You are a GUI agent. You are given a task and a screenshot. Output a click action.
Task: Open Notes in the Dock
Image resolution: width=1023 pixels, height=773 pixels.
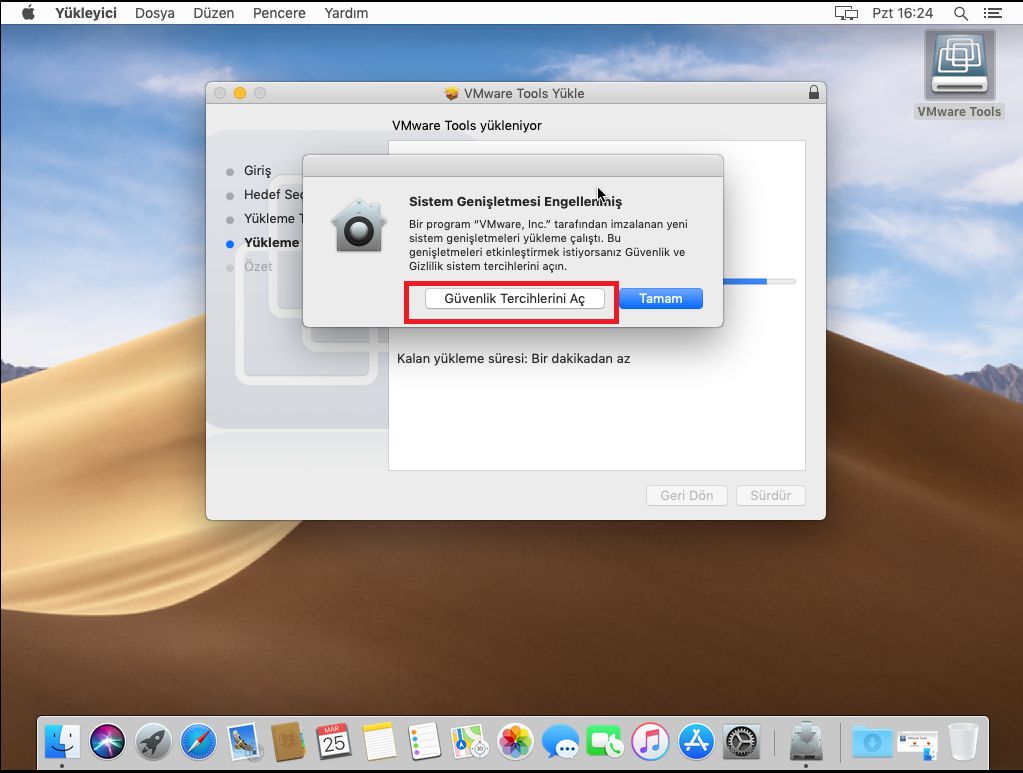pyautogui.click(x=379, y=742)
